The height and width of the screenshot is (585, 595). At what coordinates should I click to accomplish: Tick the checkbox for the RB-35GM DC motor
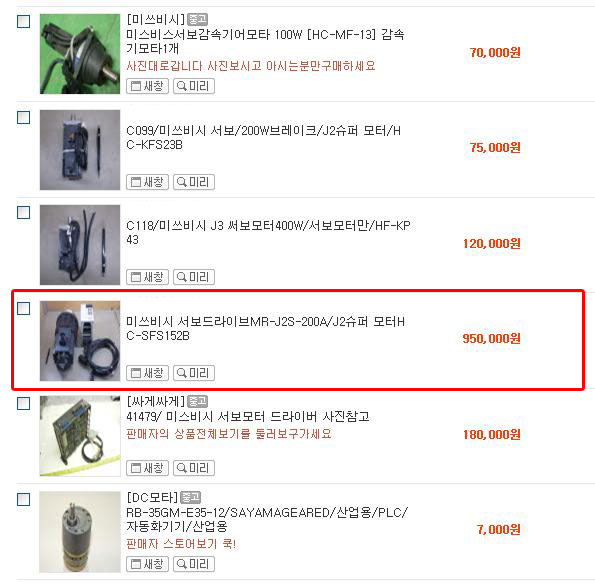pos(24,499)
